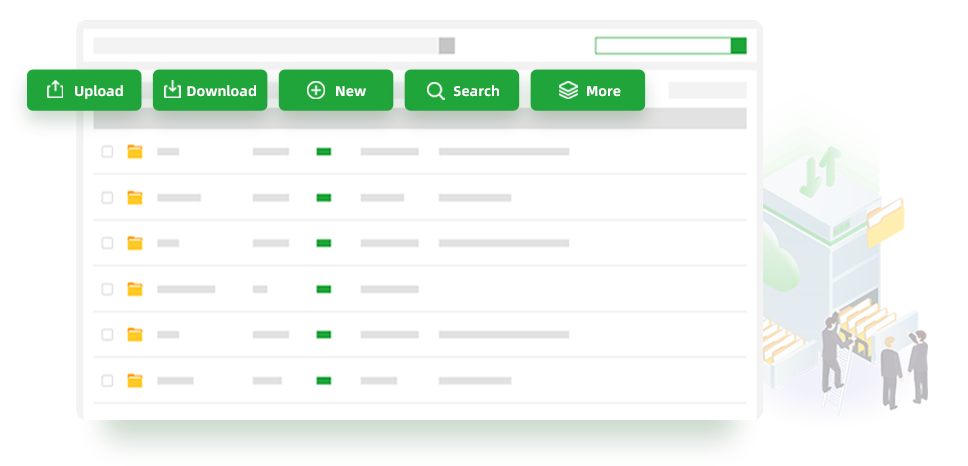The width and height of the screenshot is (968, 466).
Task: Click the grey address bar at the top
Action: [266, 46]
